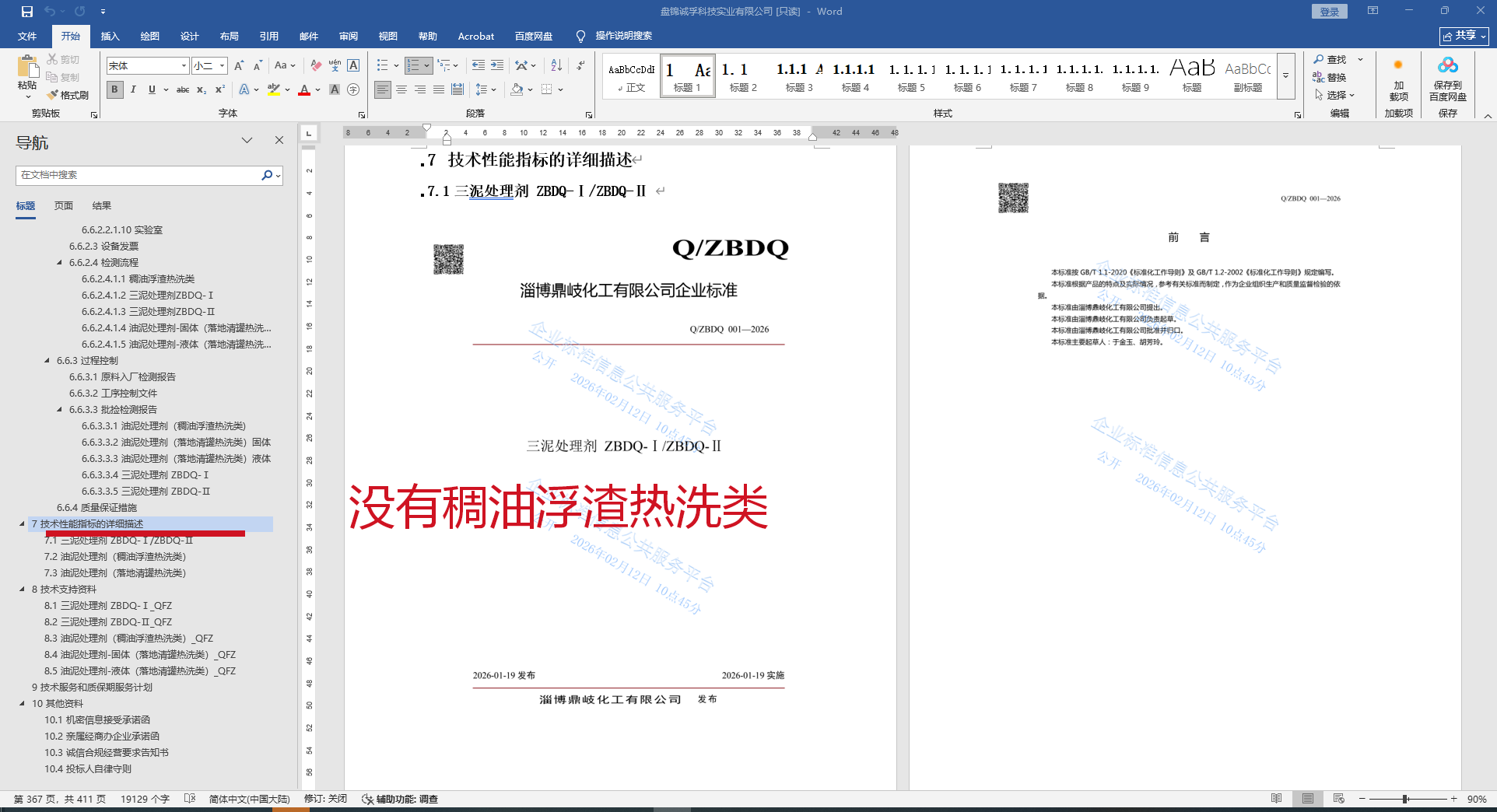
Task: Toggle Bold formatting
Action: (x=114, y=89)
